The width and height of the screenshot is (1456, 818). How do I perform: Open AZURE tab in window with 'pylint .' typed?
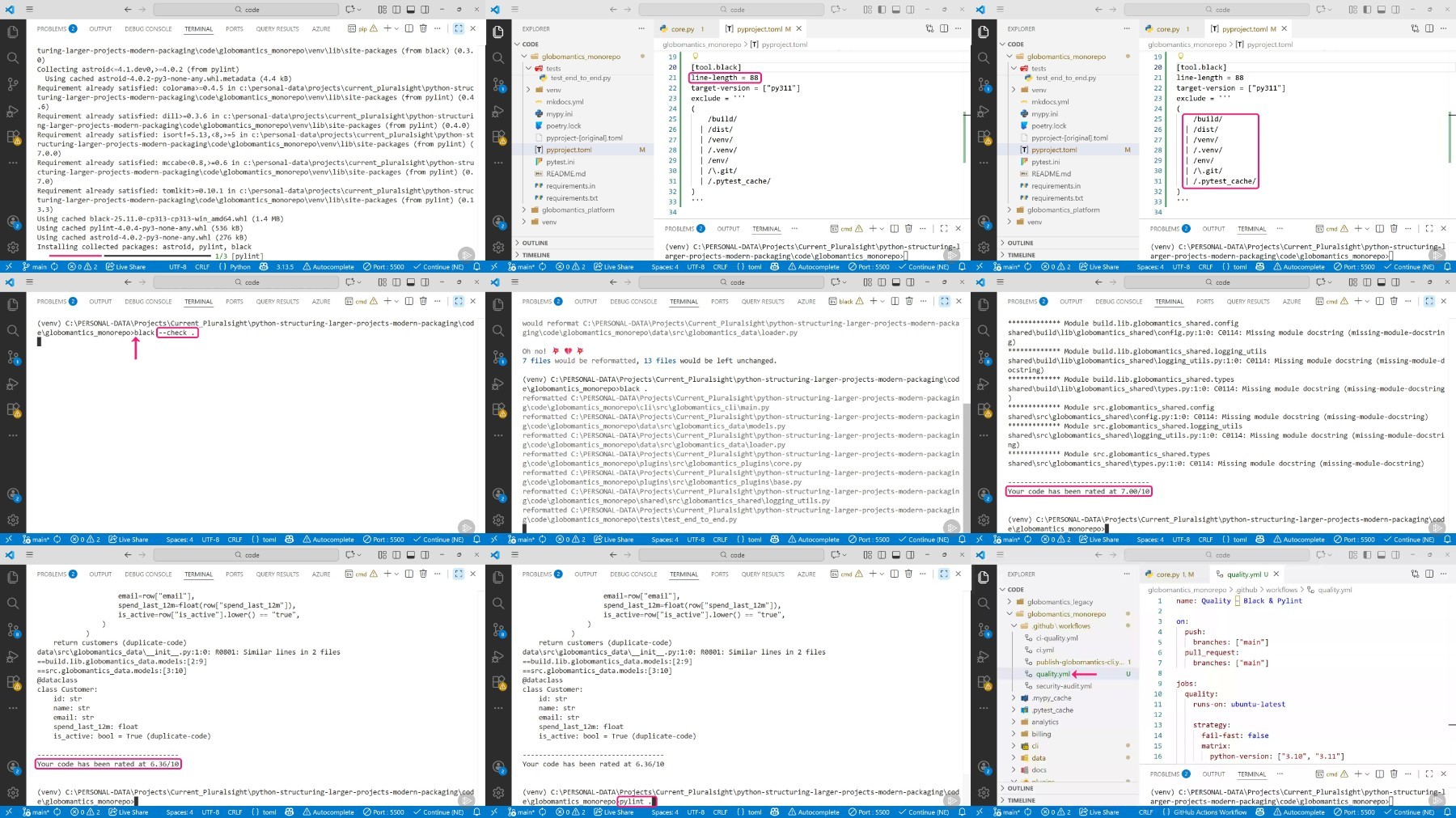pos(806,574)
